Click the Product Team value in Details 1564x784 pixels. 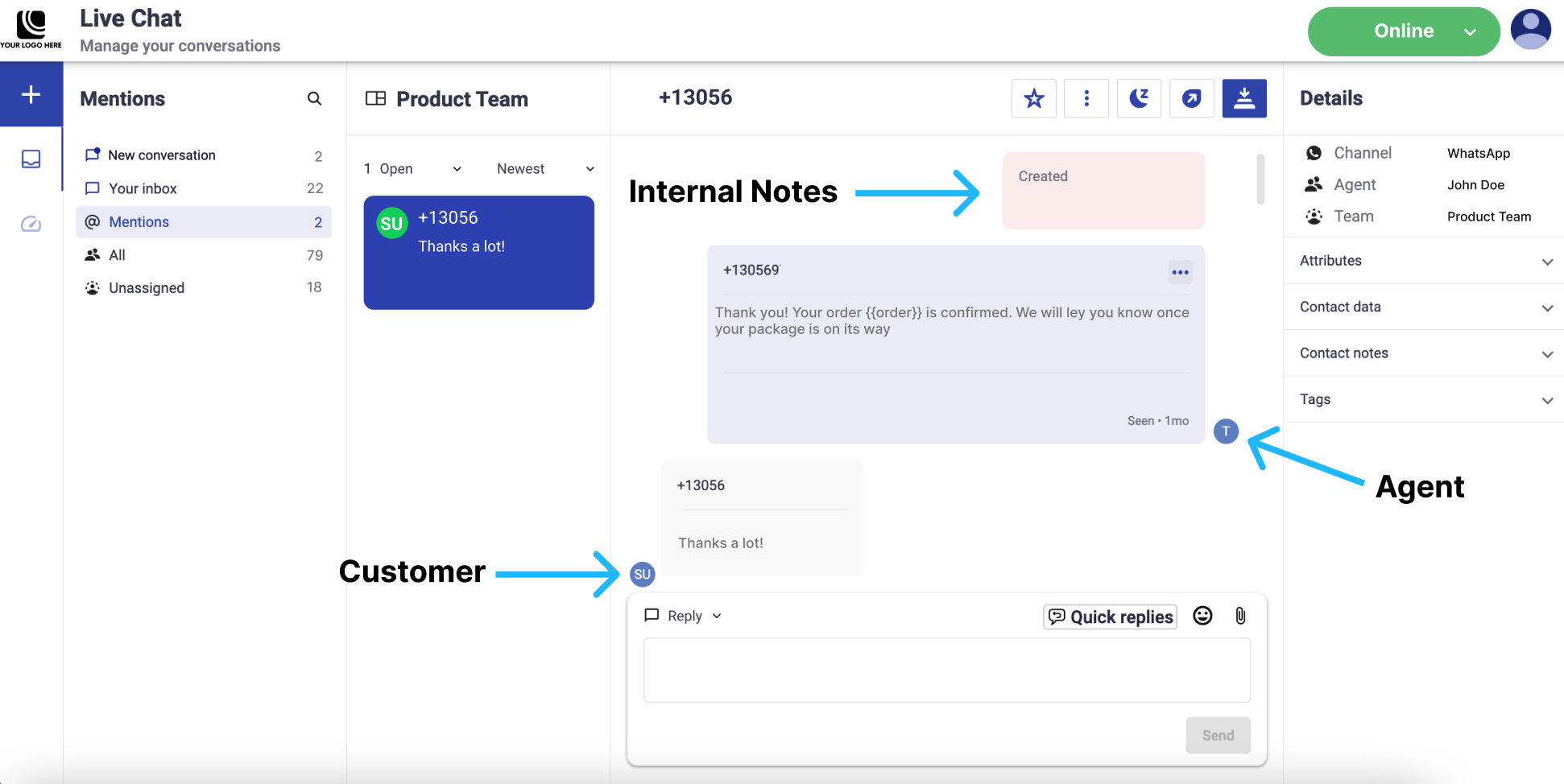click(1489, 217)
